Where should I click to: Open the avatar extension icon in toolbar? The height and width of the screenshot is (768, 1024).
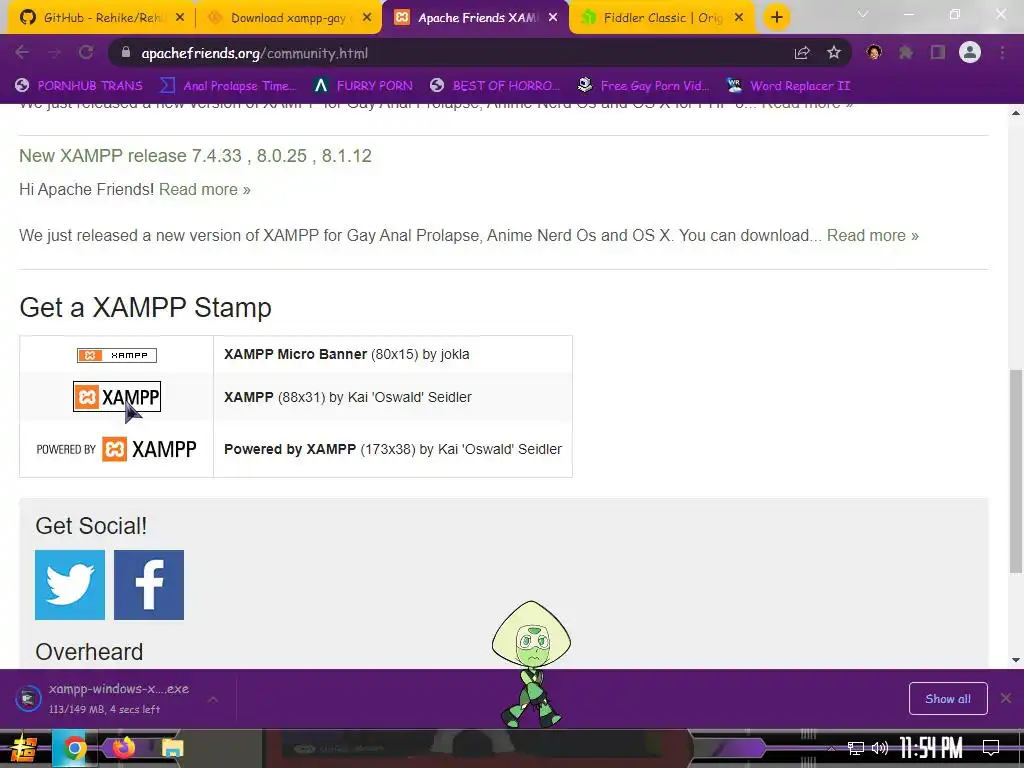874,53
